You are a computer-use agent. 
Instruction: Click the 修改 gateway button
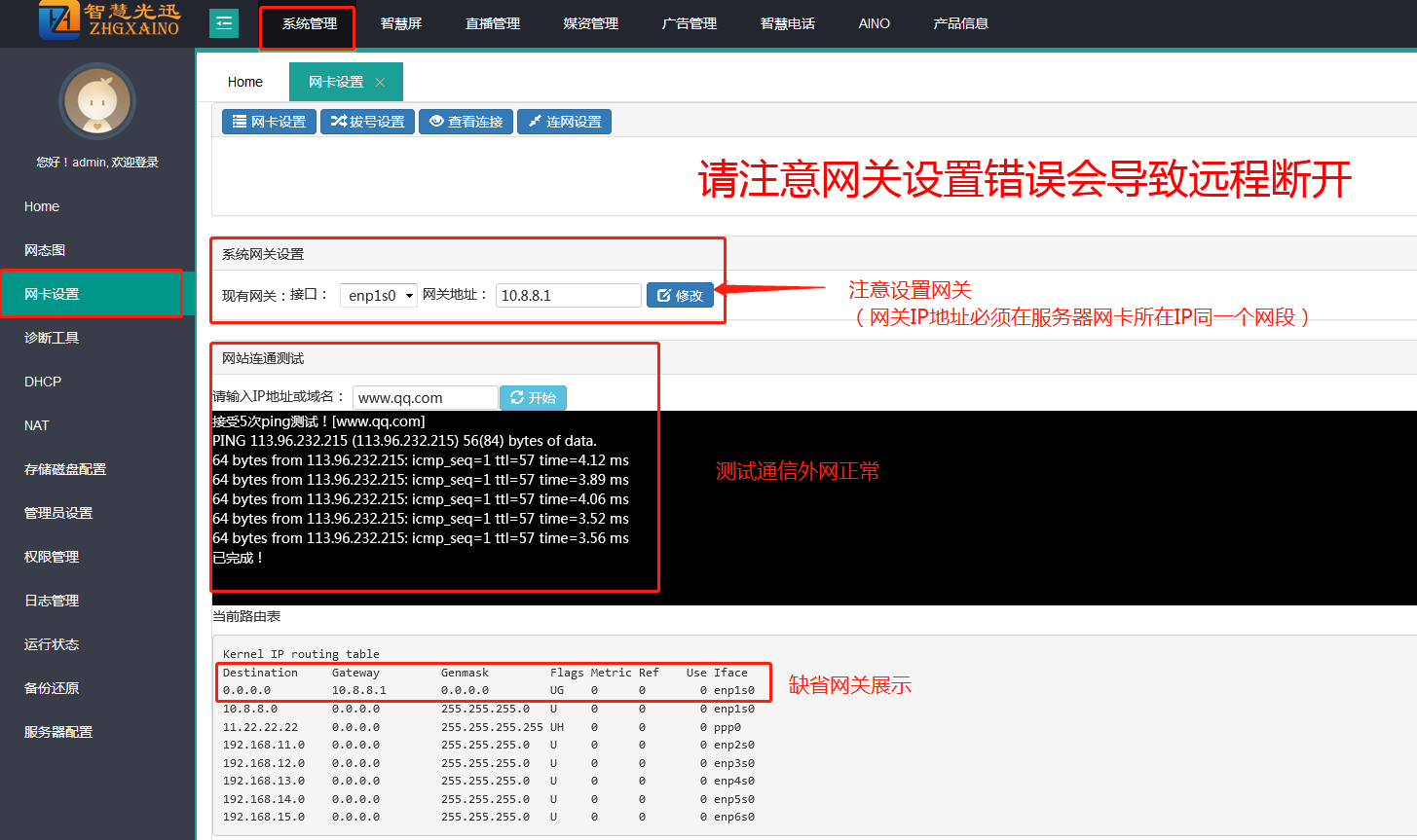point(680,295)
